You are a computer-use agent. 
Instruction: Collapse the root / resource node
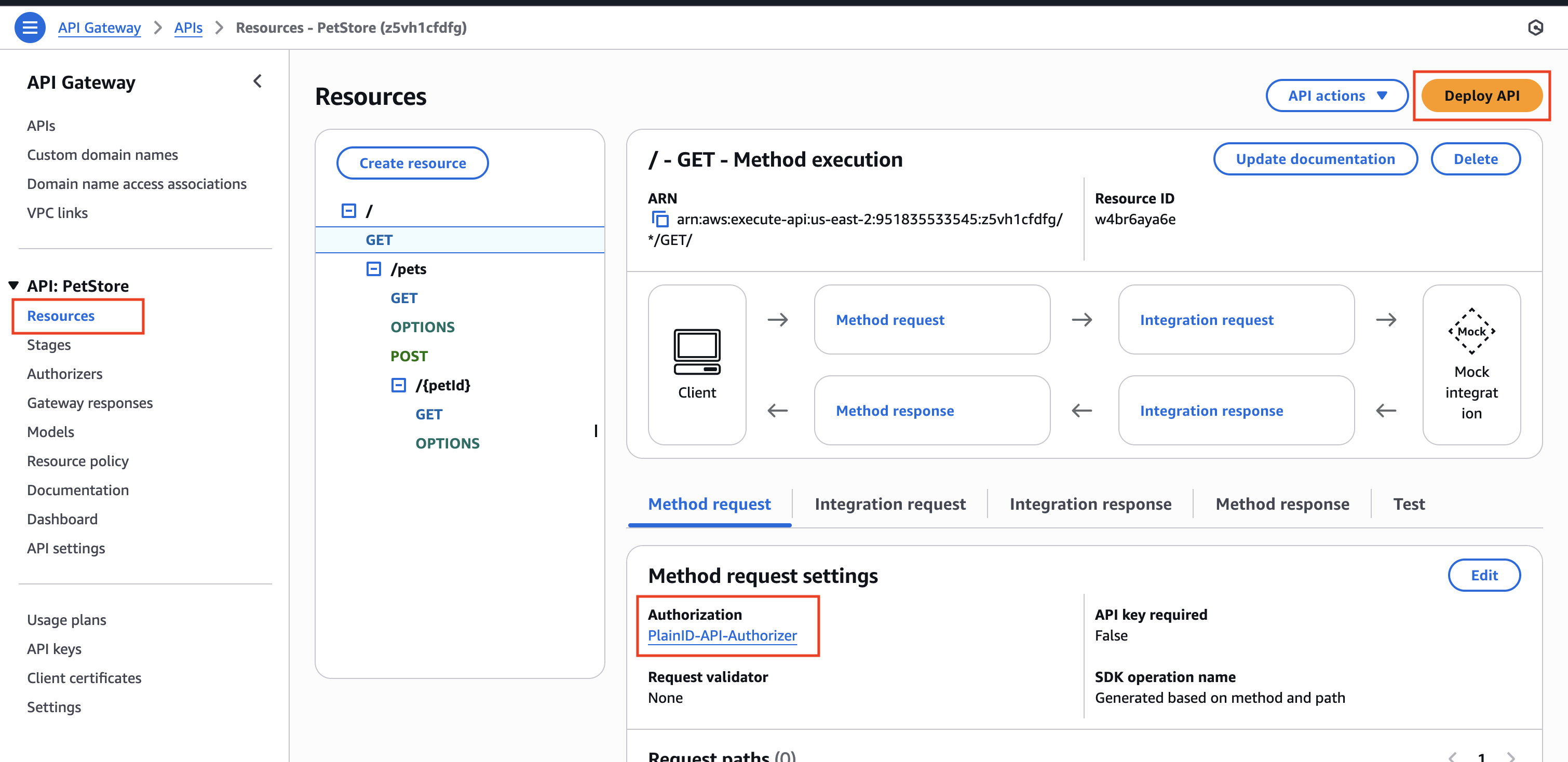pos(349,211)
